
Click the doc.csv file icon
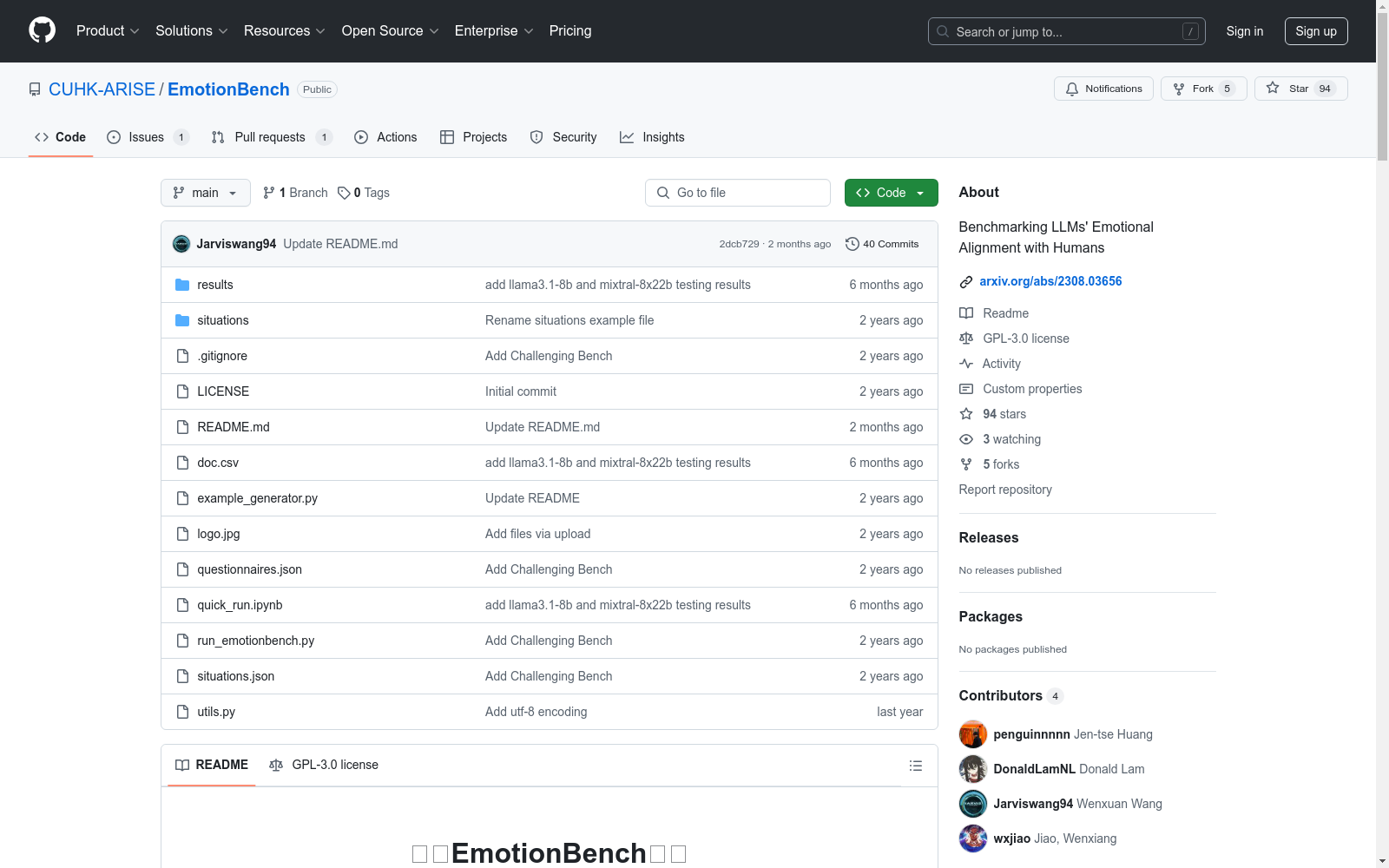(x=182, y=463)
